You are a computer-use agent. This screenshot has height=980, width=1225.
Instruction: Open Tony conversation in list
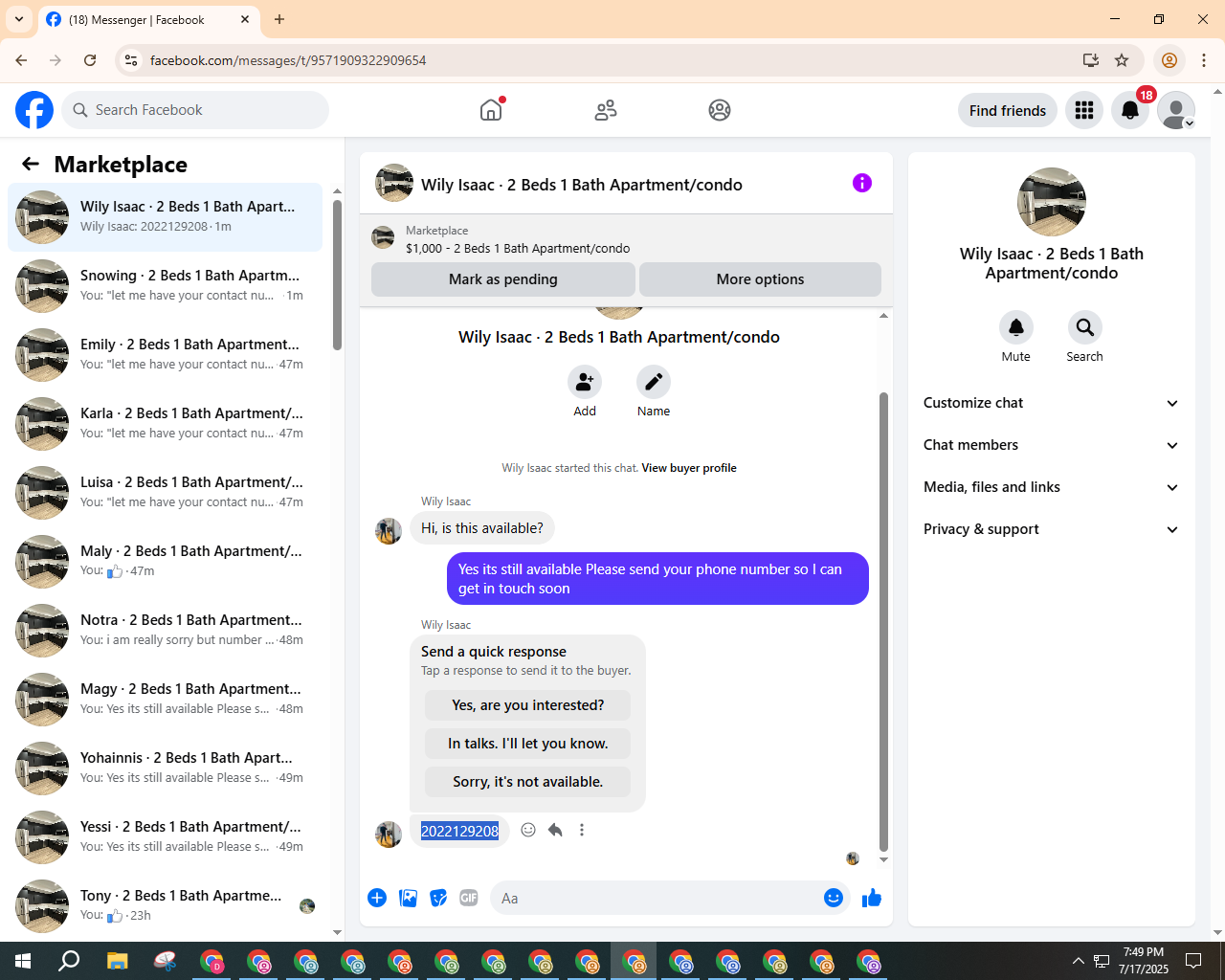click(x=166, y=906)
